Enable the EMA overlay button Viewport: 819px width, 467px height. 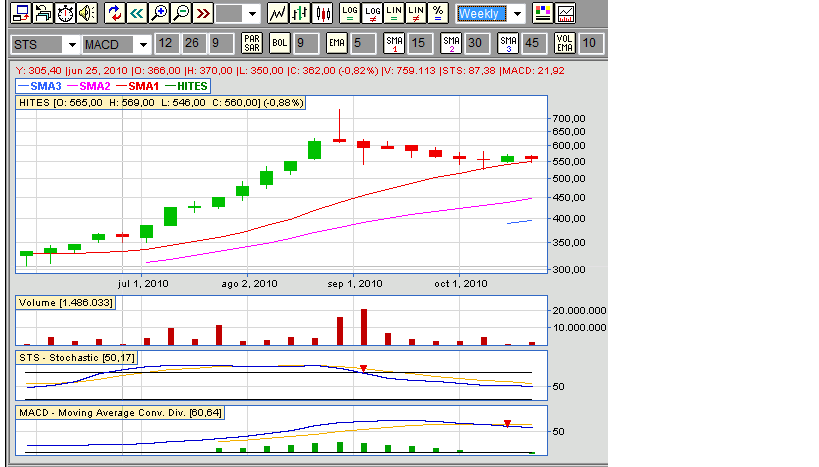pos(337,44)
